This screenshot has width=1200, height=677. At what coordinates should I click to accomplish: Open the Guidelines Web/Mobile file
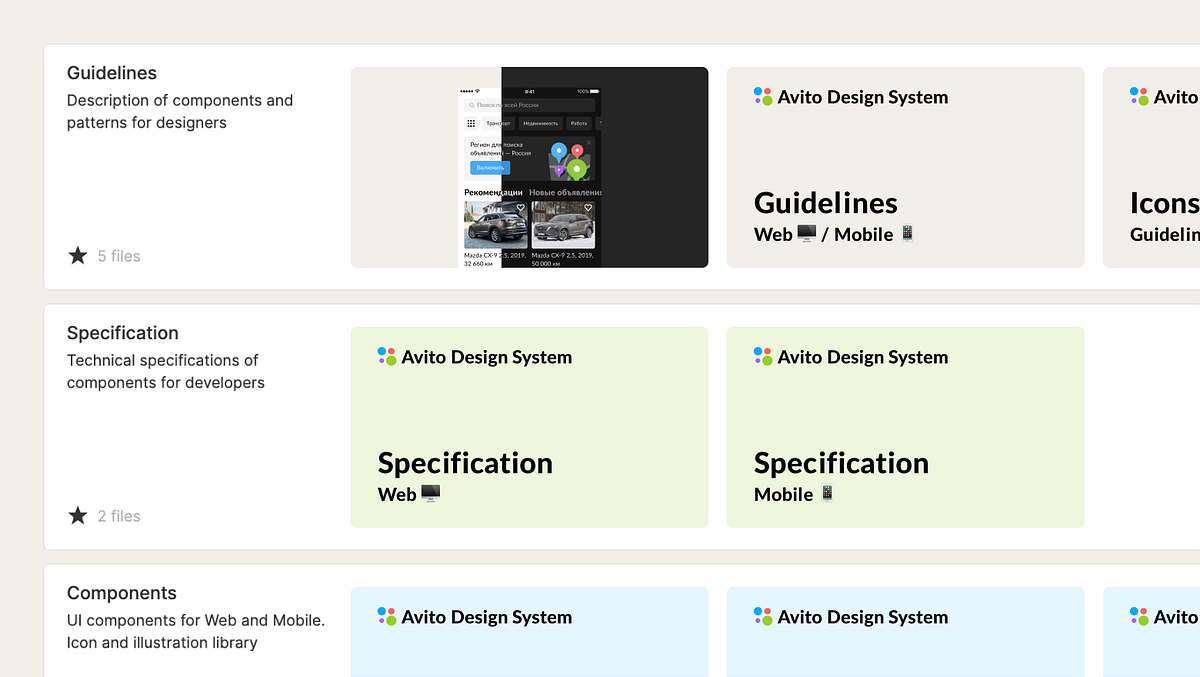[905, 167]
